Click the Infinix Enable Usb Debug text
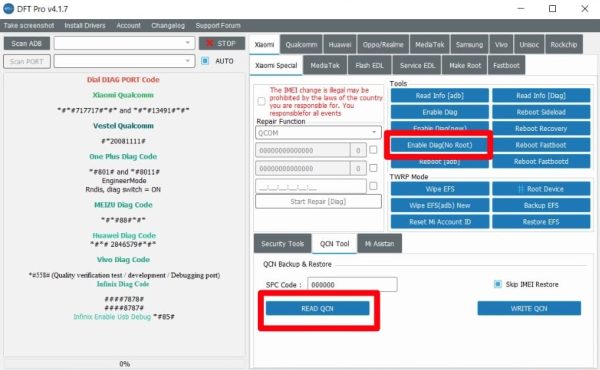 click(112, 317)
